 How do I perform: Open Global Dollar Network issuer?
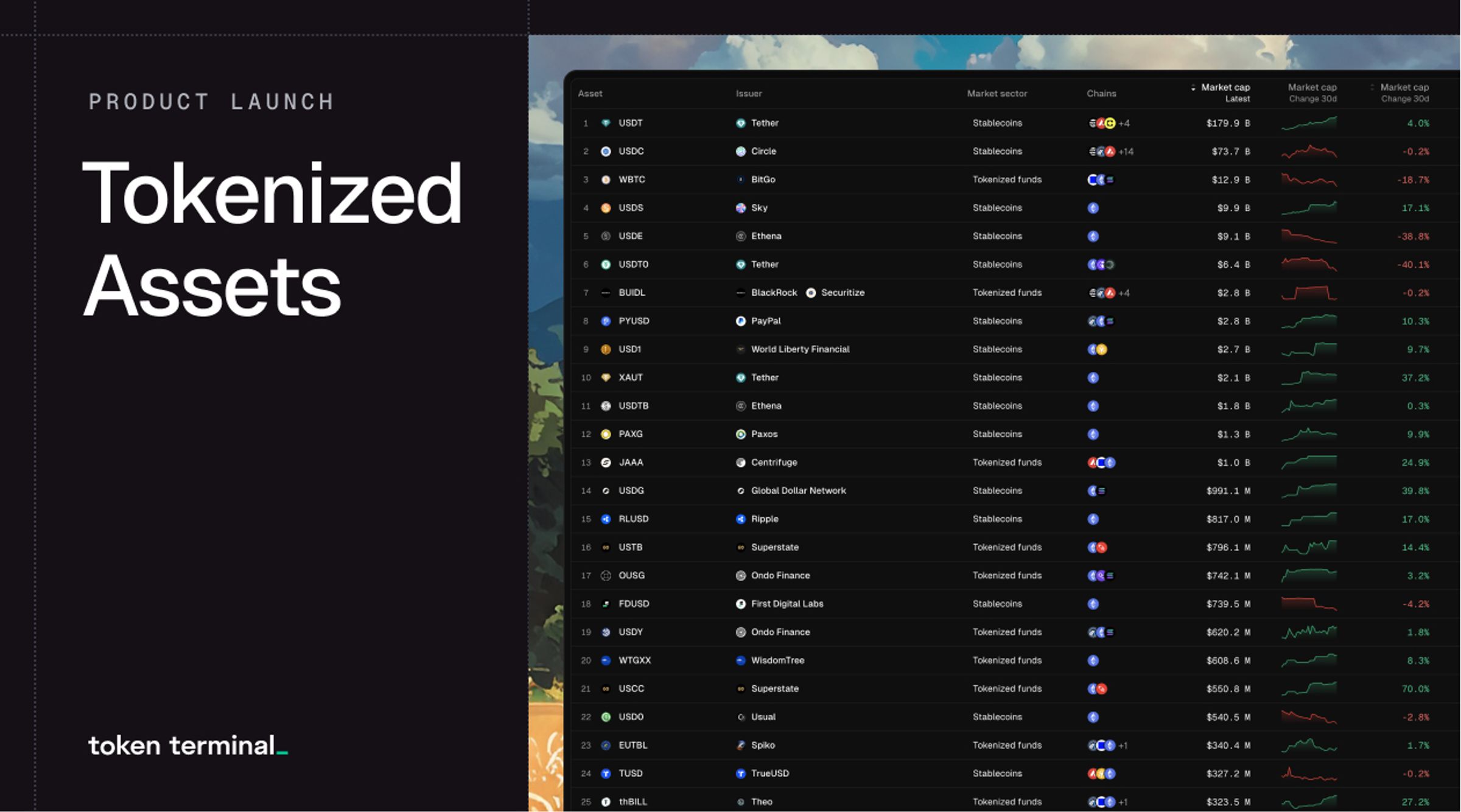click(799, 491)
